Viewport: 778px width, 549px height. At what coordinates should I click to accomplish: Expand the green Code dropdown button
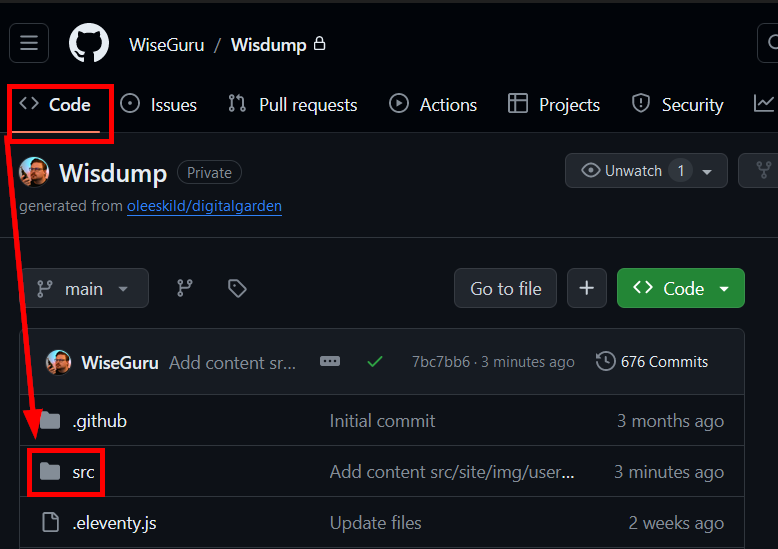[x=681, y=288]
